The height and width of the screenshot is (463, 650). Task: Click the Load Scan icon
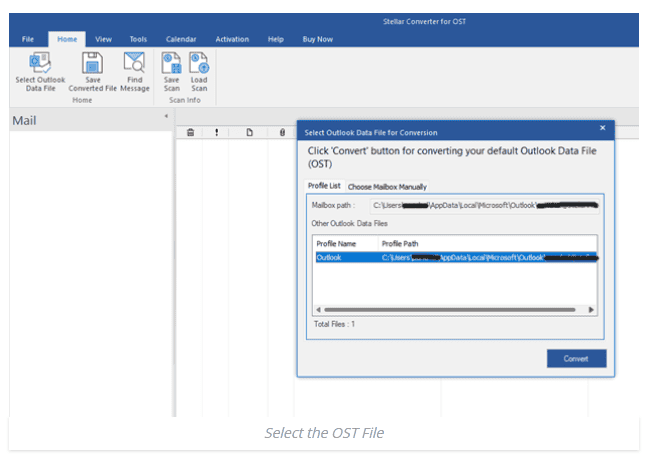(199, 63)
